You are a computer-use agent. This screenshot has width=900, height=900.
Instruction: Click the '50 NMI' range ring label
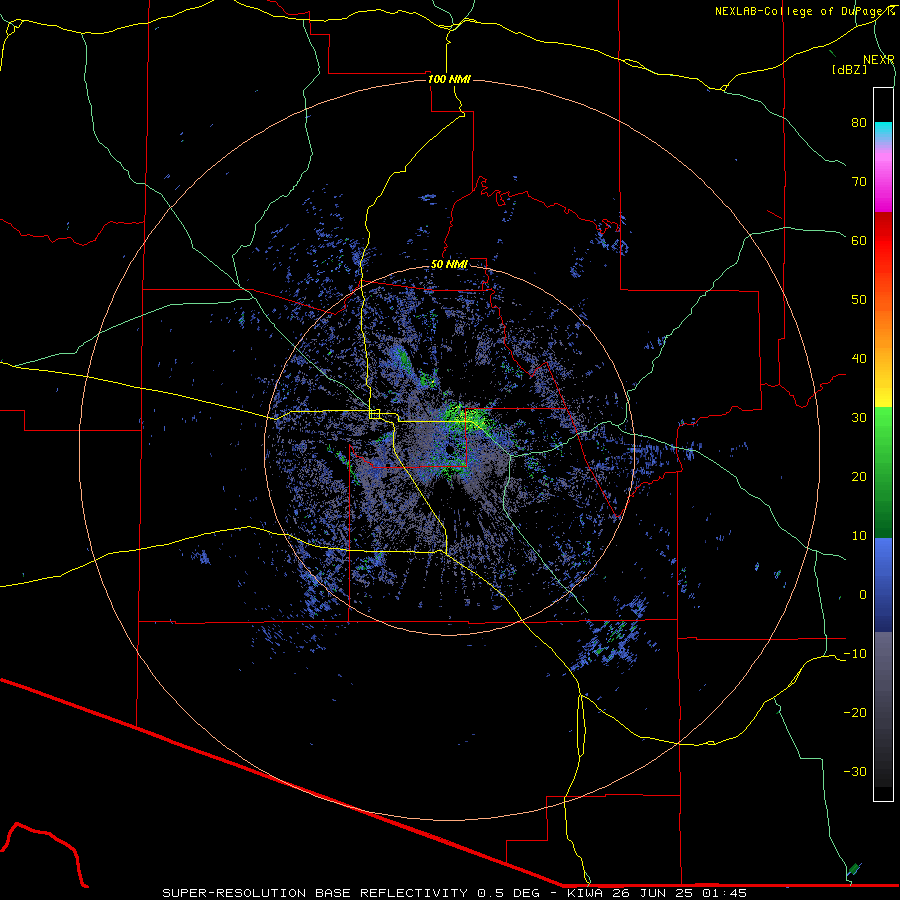click(449, 265)
